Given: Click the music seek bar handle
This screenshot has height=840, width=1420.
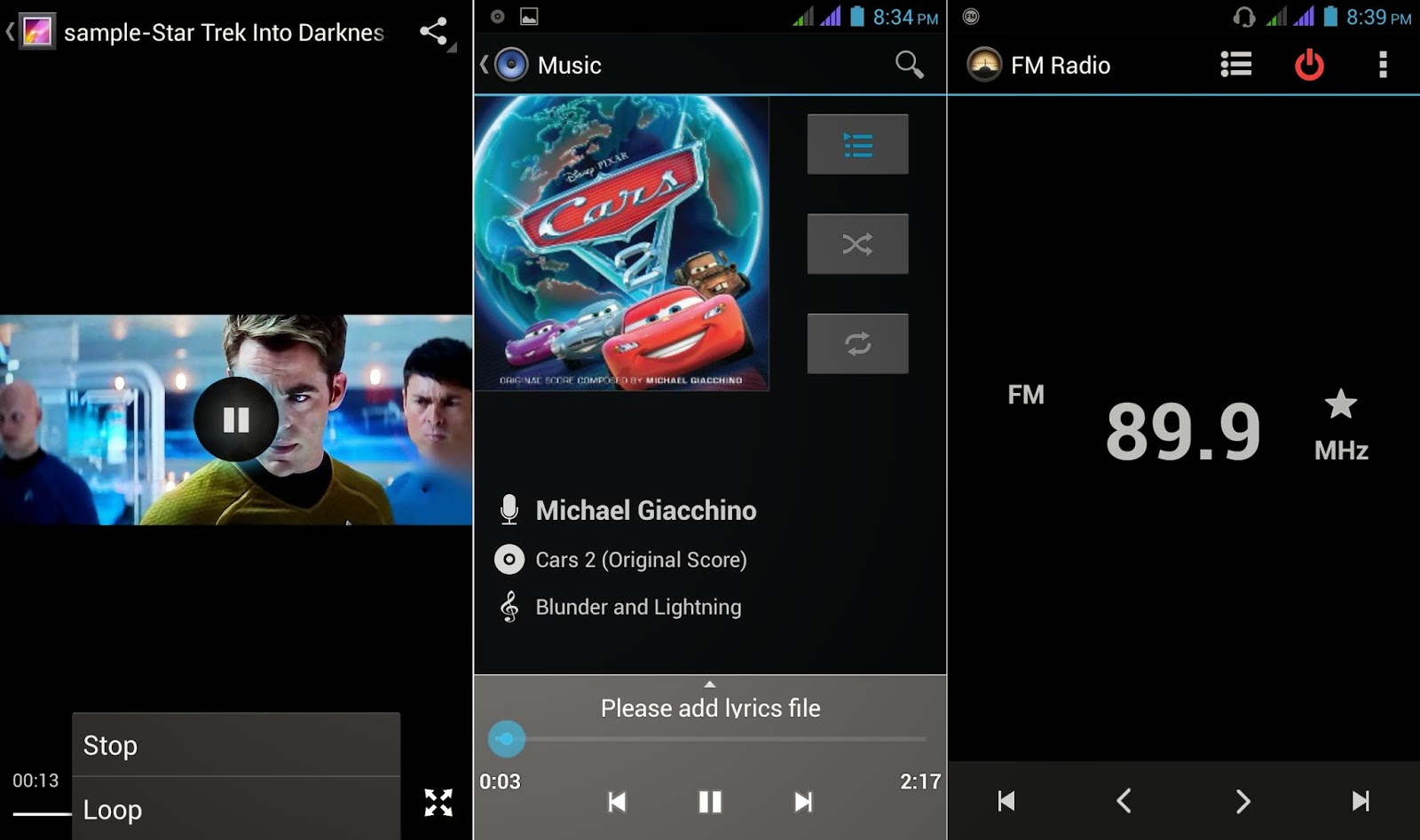Looking at the screenshot, I should point(507,738).
